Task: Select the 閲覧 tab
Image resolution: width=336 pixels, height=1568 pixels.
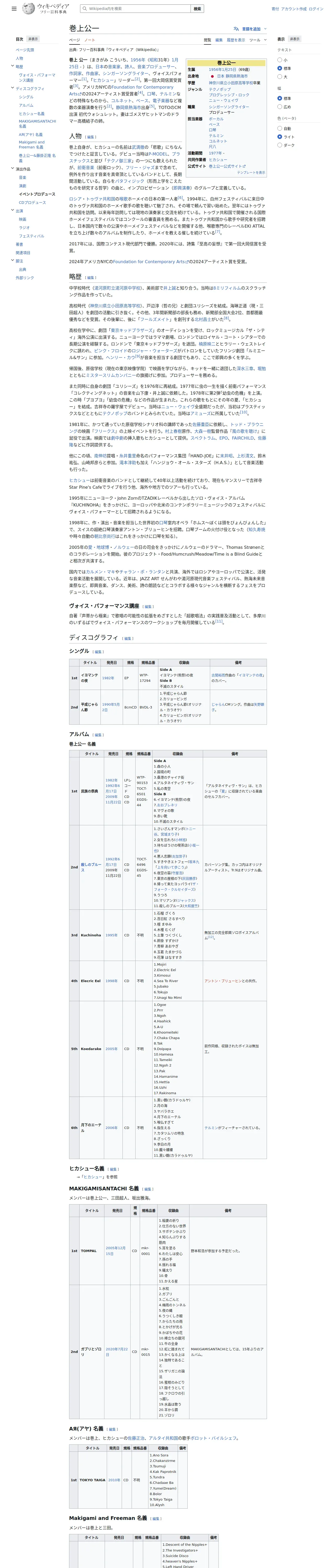Action: [207, 40]
